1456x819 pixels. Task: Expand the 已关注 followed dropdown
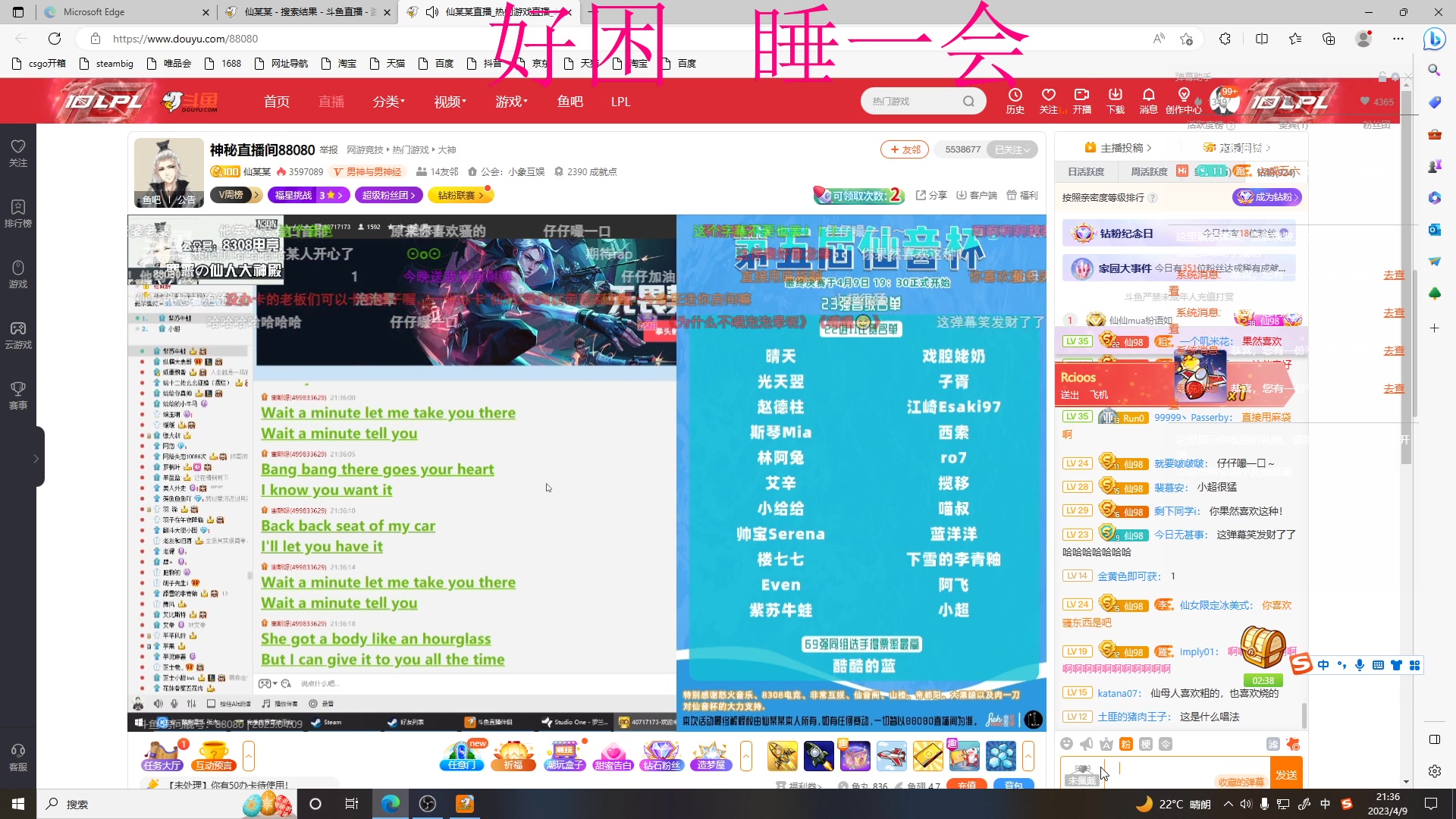[x=1012, y=149]
